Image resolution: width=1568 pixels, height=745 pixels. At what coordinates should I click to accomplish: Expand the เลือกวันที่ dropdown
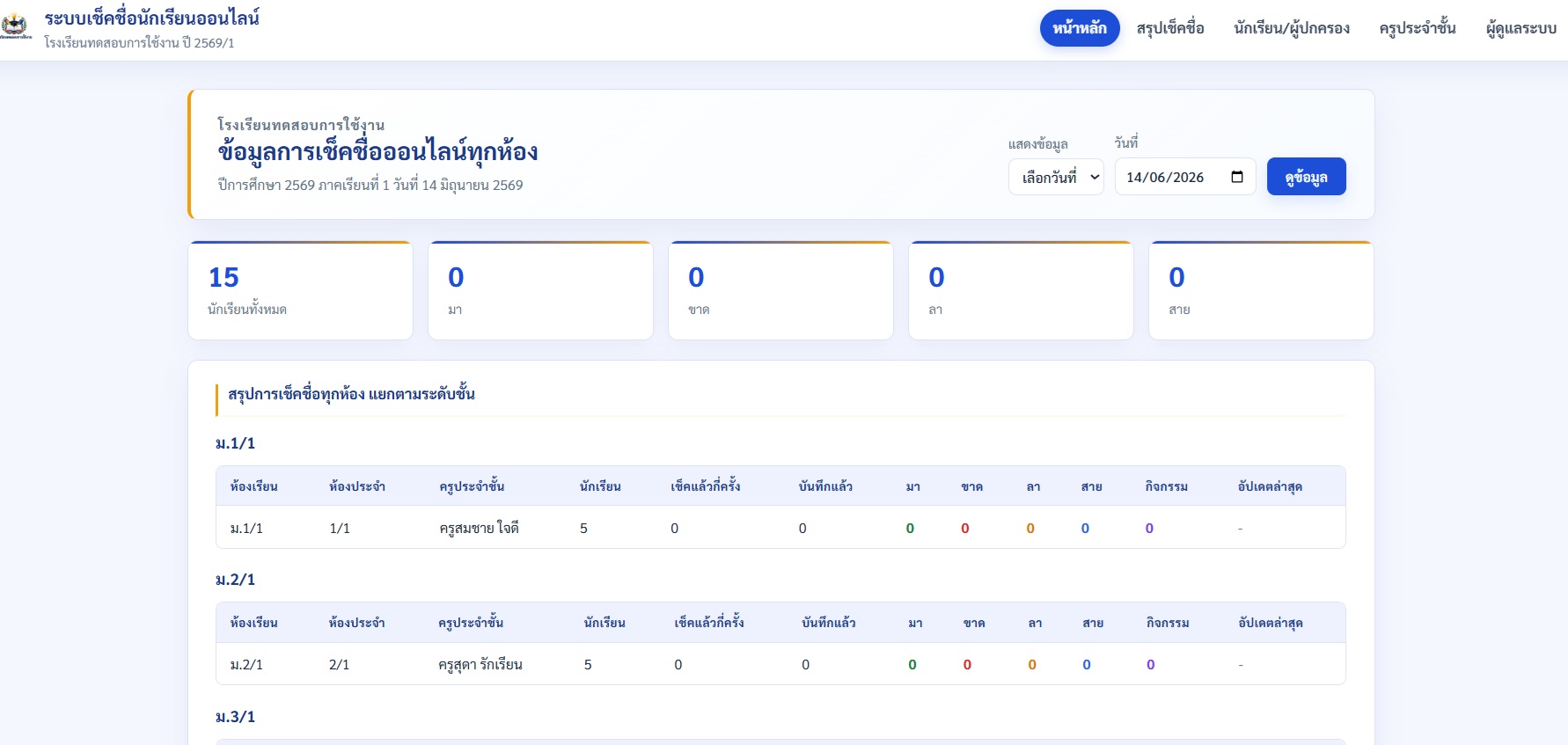tap(1056, 177)
